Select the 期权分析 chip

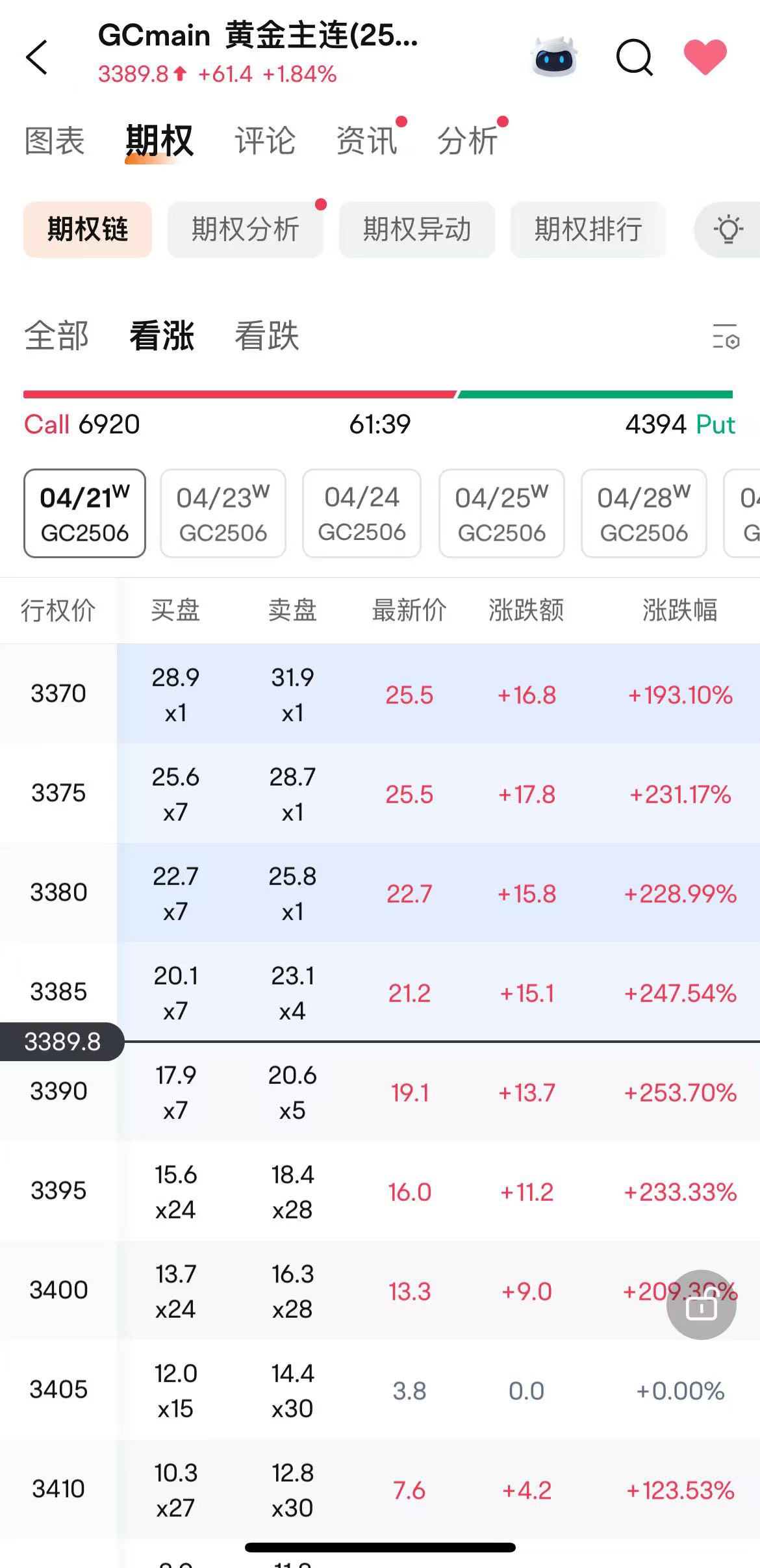(245, 229)
